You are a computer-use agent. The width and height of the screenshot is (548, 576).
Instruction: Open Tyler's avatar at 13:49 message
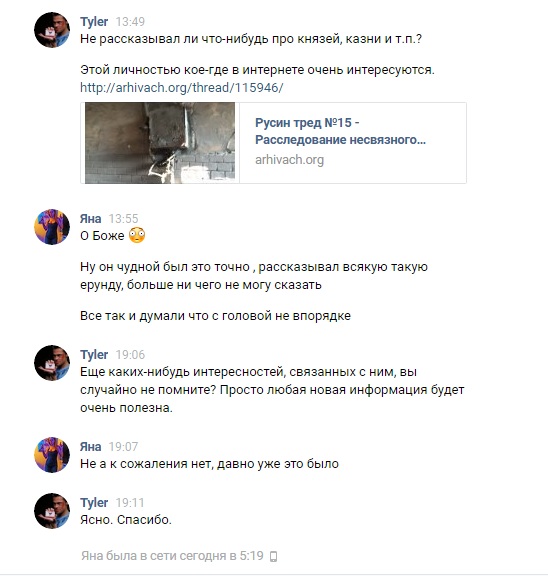coord(52,30)
